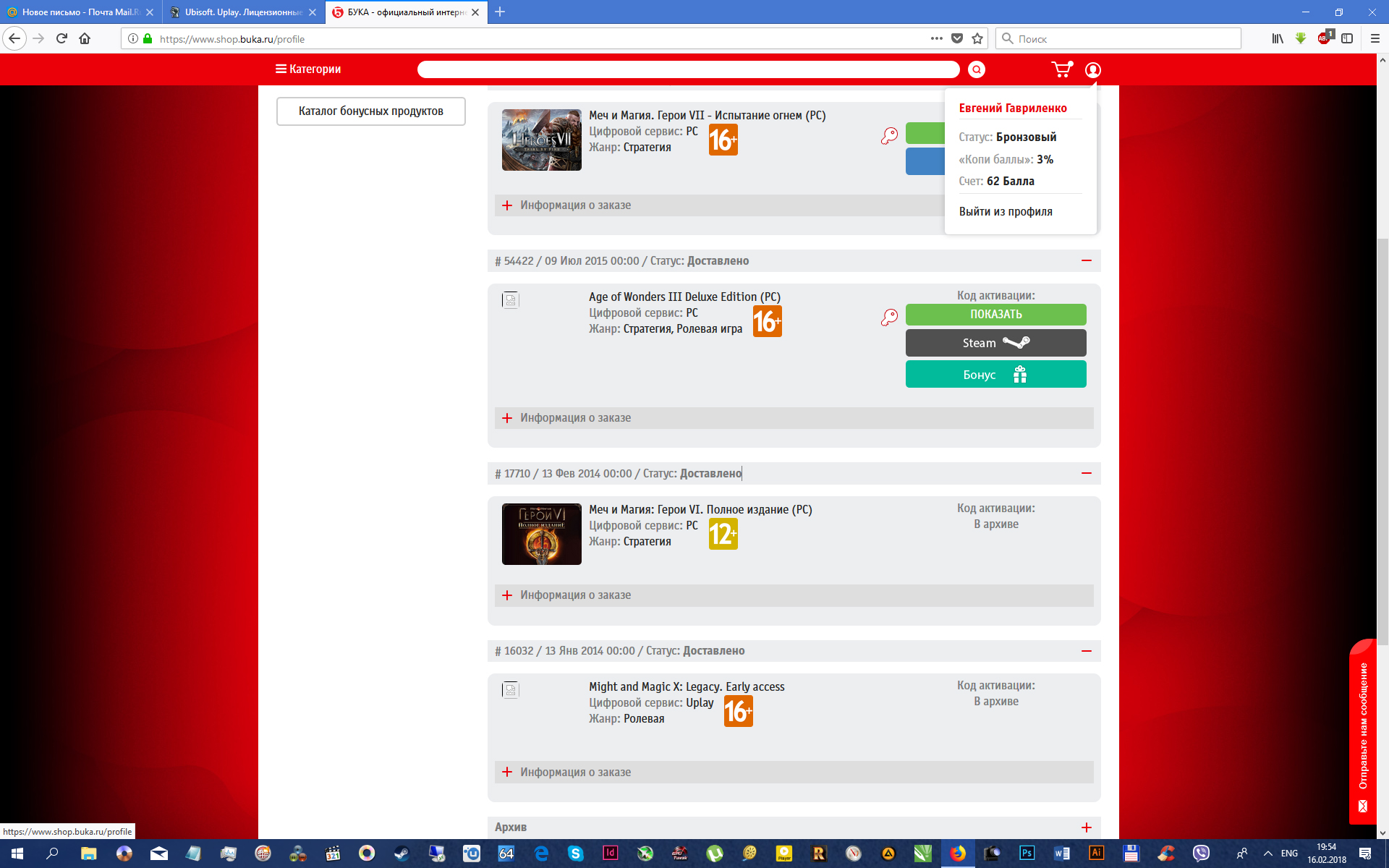Screen dimensions: 1389x868
Task: Click the user profile icon
Action: pyautogui.click(x=1092, y=69)
